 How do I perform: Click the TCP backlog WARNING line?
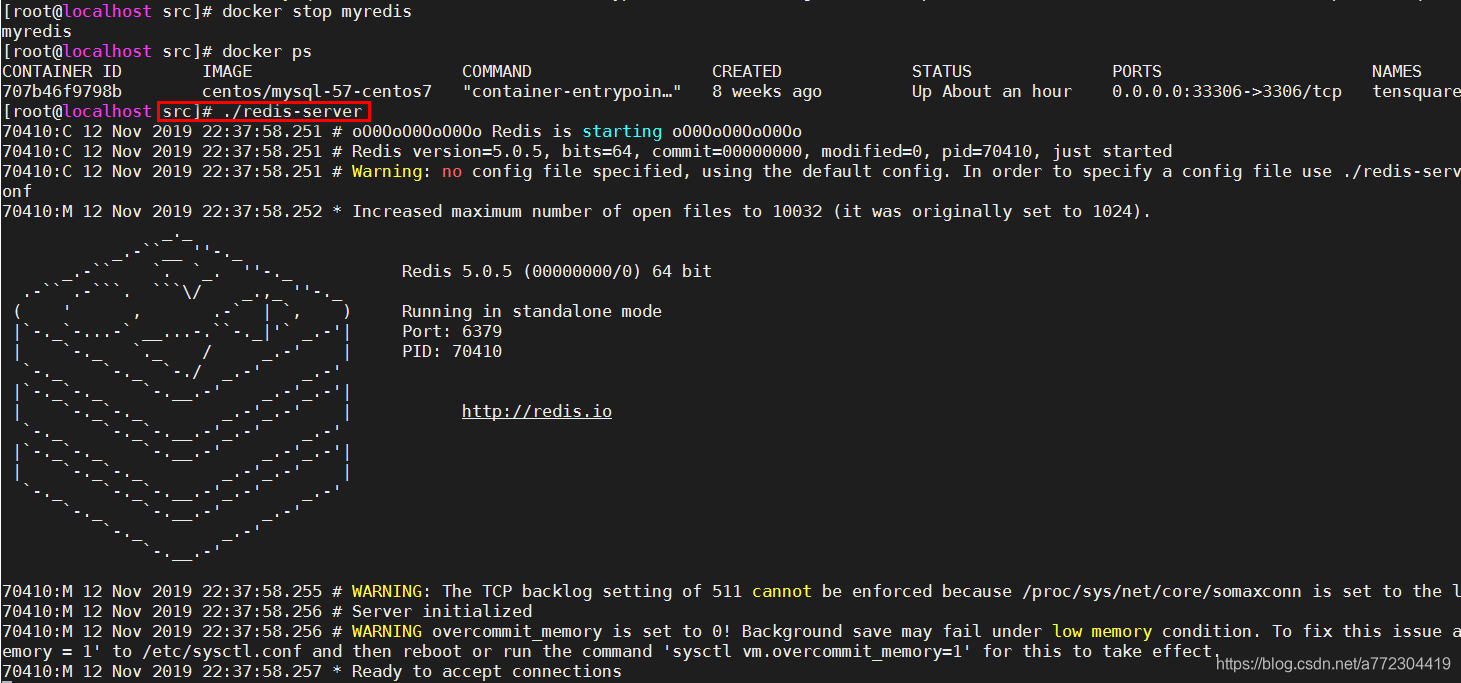point(730,591)
